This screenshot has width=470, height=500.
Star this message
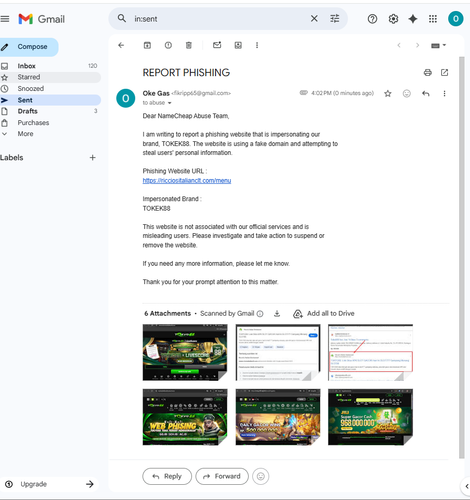(388, 94)
